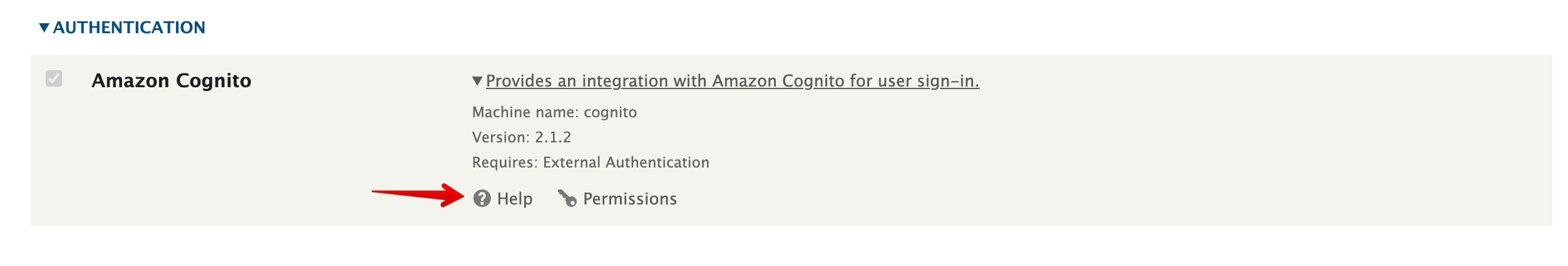
Task: Click the Help question mark icon
Action: tap(482, 199)
